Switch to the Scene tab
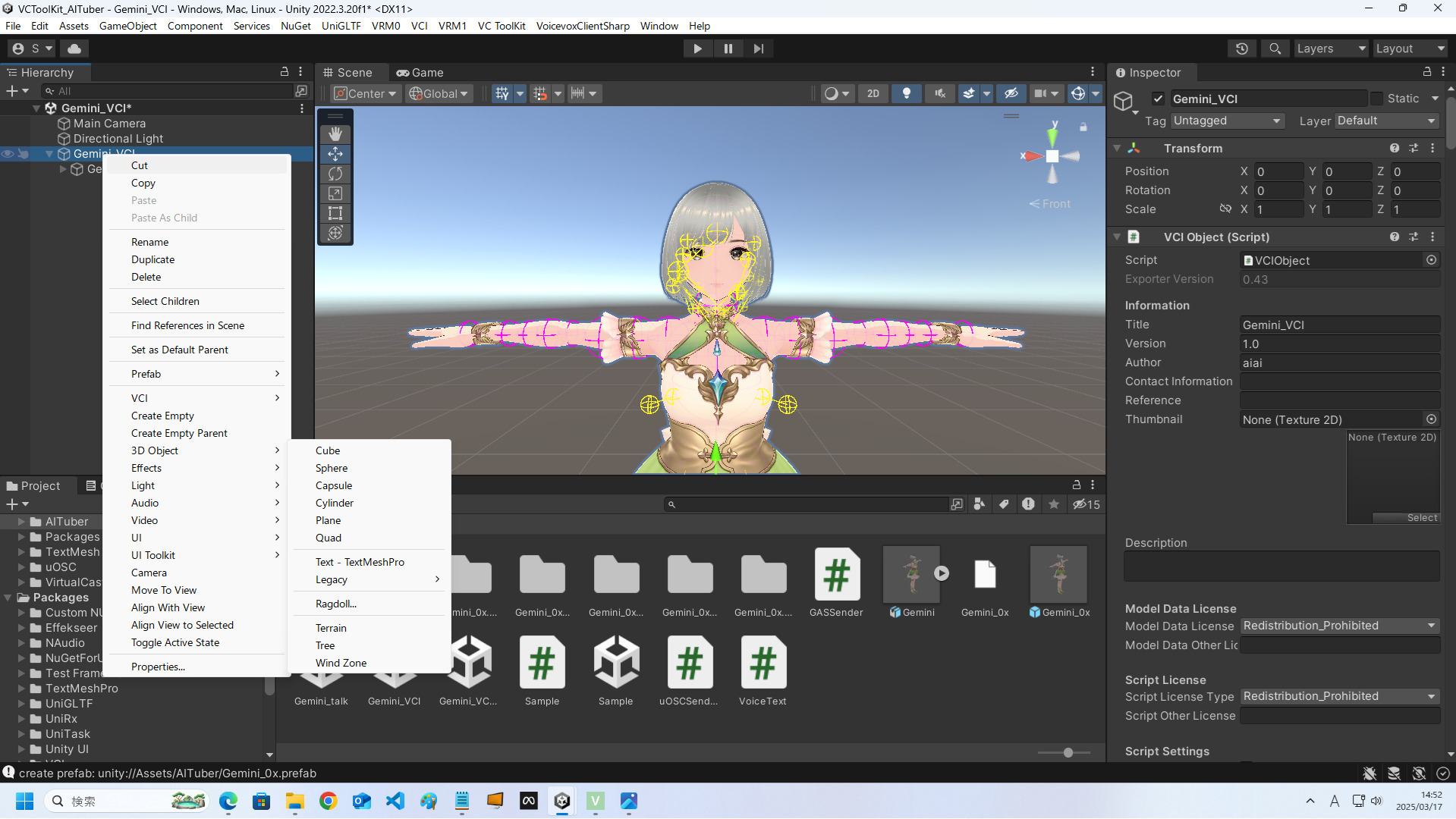The width and height of the screenshot is (1456, 819). [348, 72]
